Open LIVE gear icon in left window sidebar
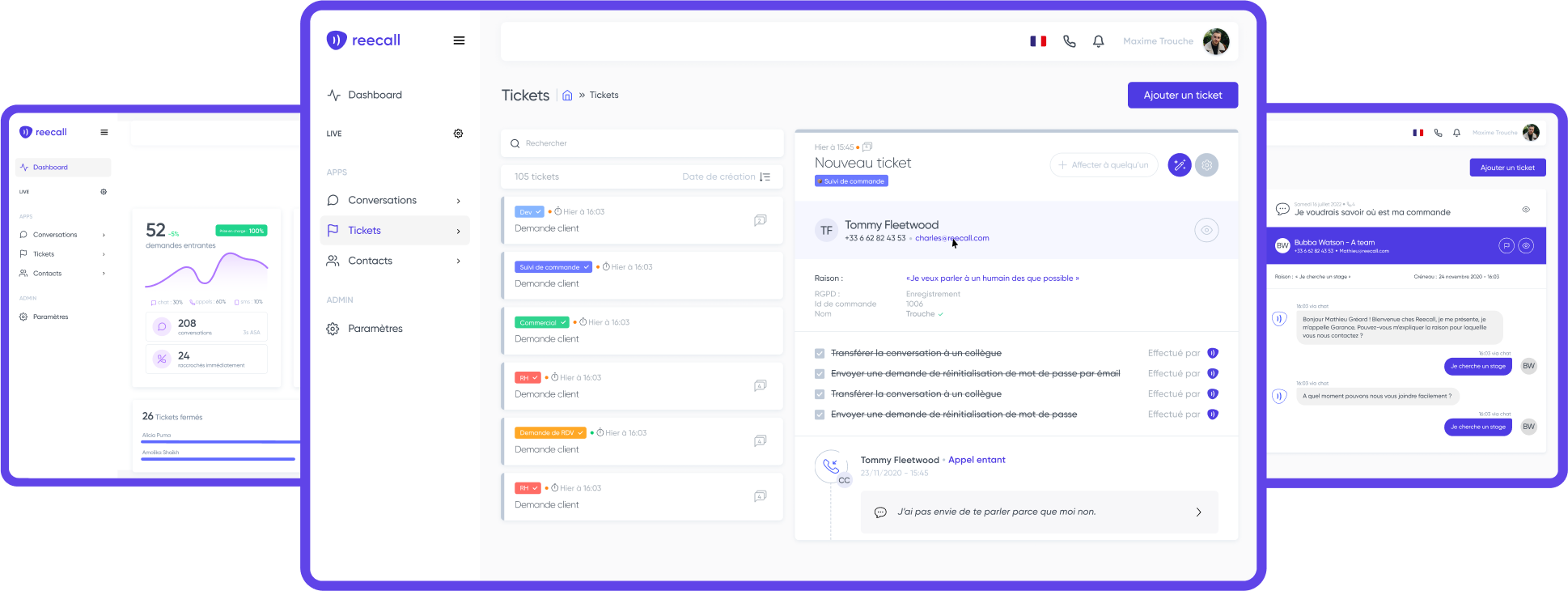This screenshot has height=591, width=1568. pos(104,192)
